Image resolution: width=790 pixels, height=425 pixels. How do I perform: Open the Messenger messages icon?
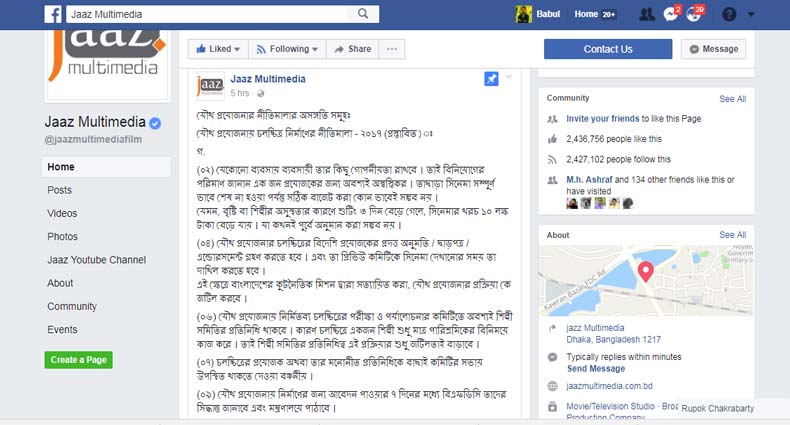pos(671,14)
